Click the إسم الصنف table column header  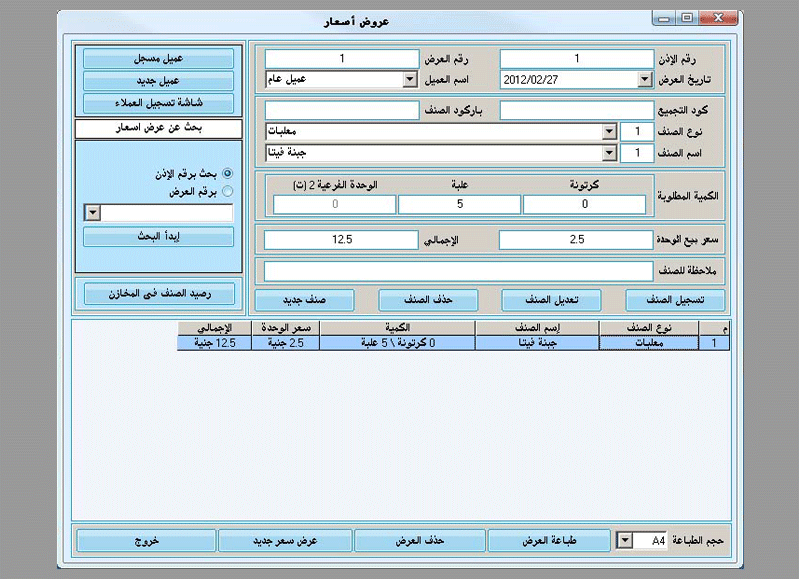point(537,328)
